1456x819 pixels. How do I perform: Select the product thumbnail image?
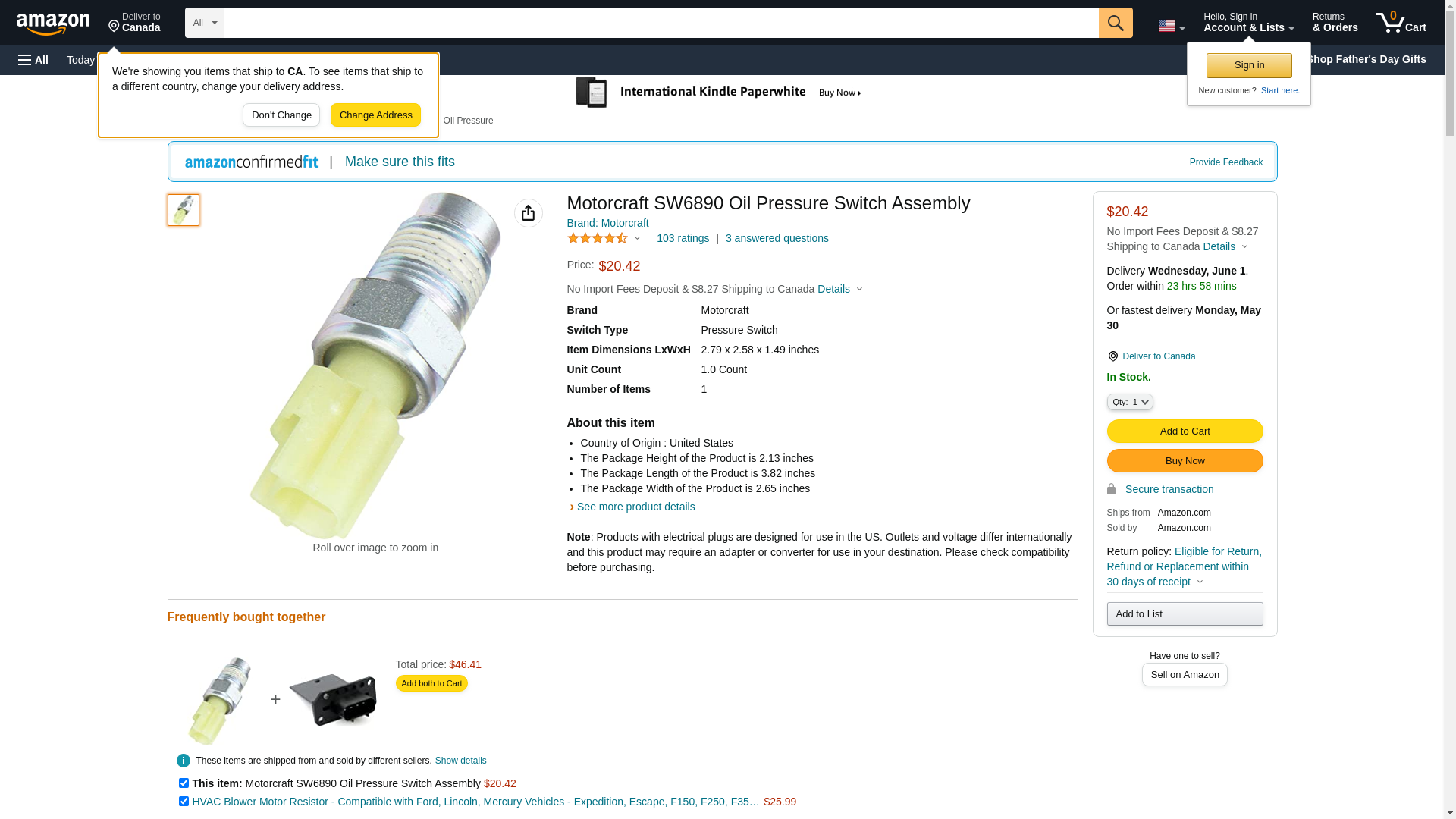(x=184, y=210)
